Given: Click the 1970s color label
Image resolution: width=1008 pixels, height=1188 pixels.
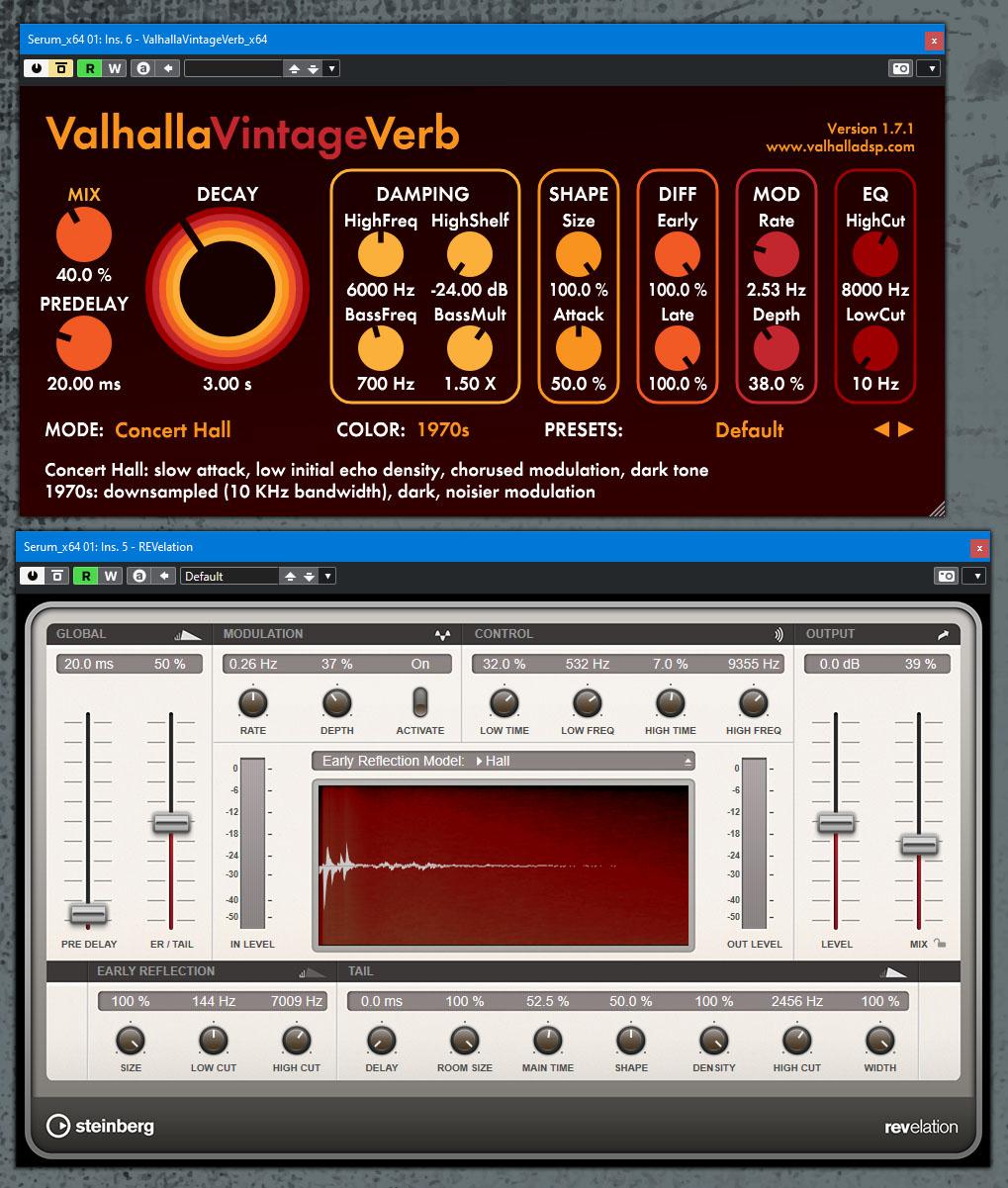Looking at the screenshot, I should [x=443, y=430].
